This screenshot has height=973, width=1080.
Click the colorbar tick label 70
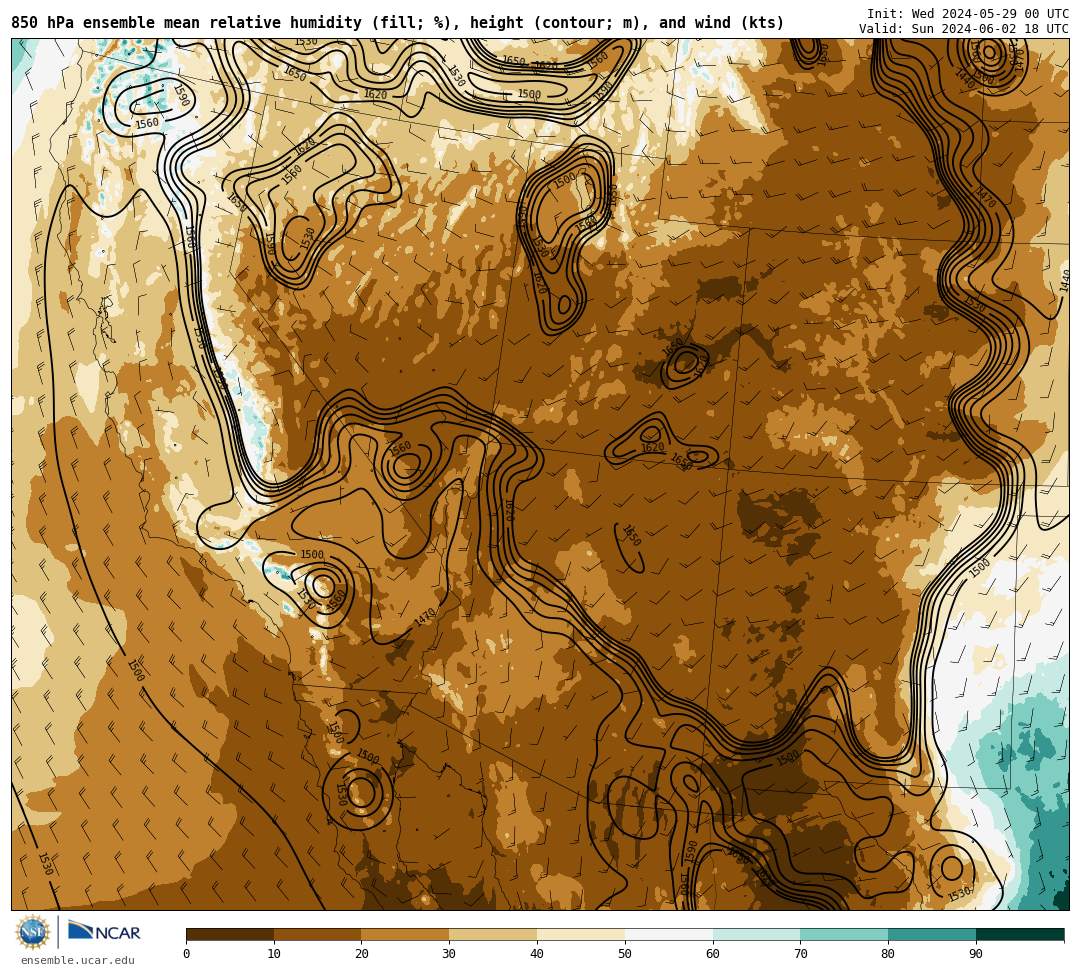[800, 954]
